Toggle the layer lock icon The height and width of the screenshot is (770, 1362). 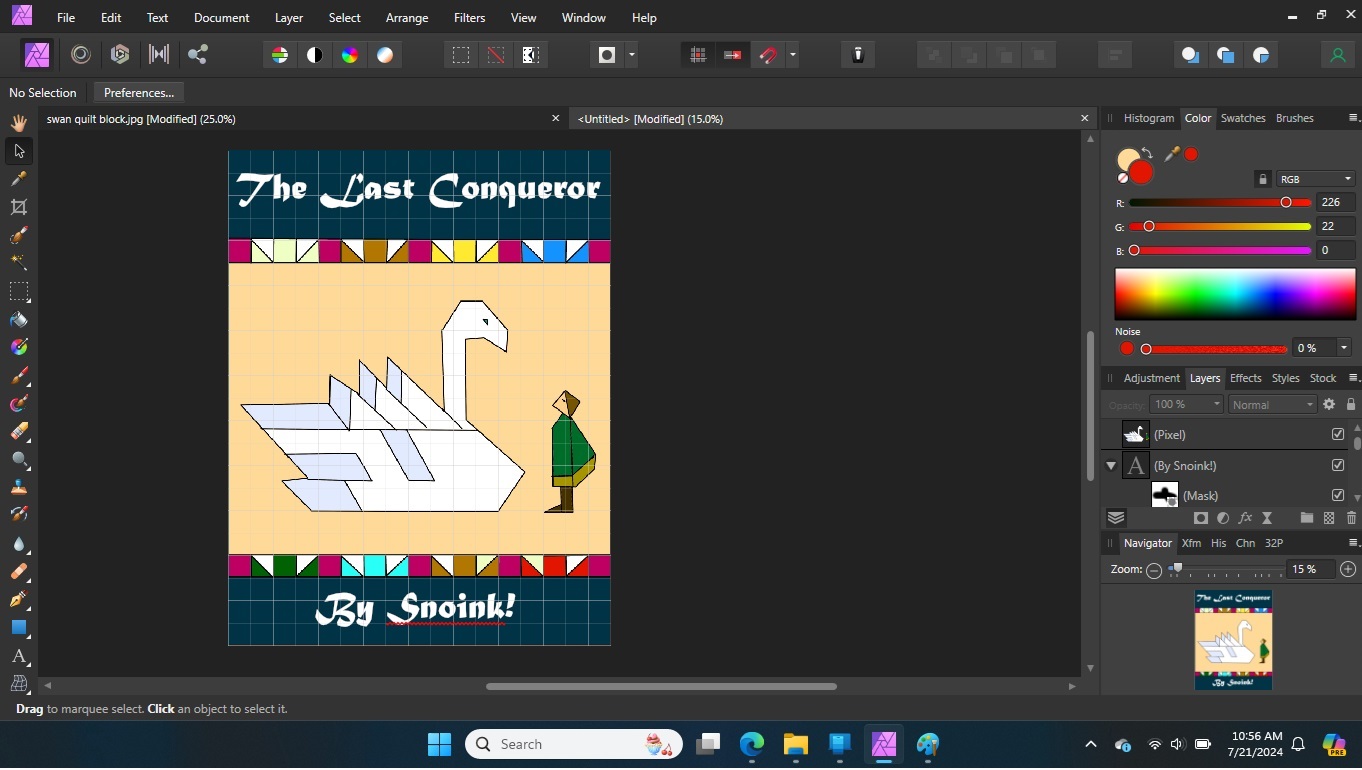coord(1351,404)
